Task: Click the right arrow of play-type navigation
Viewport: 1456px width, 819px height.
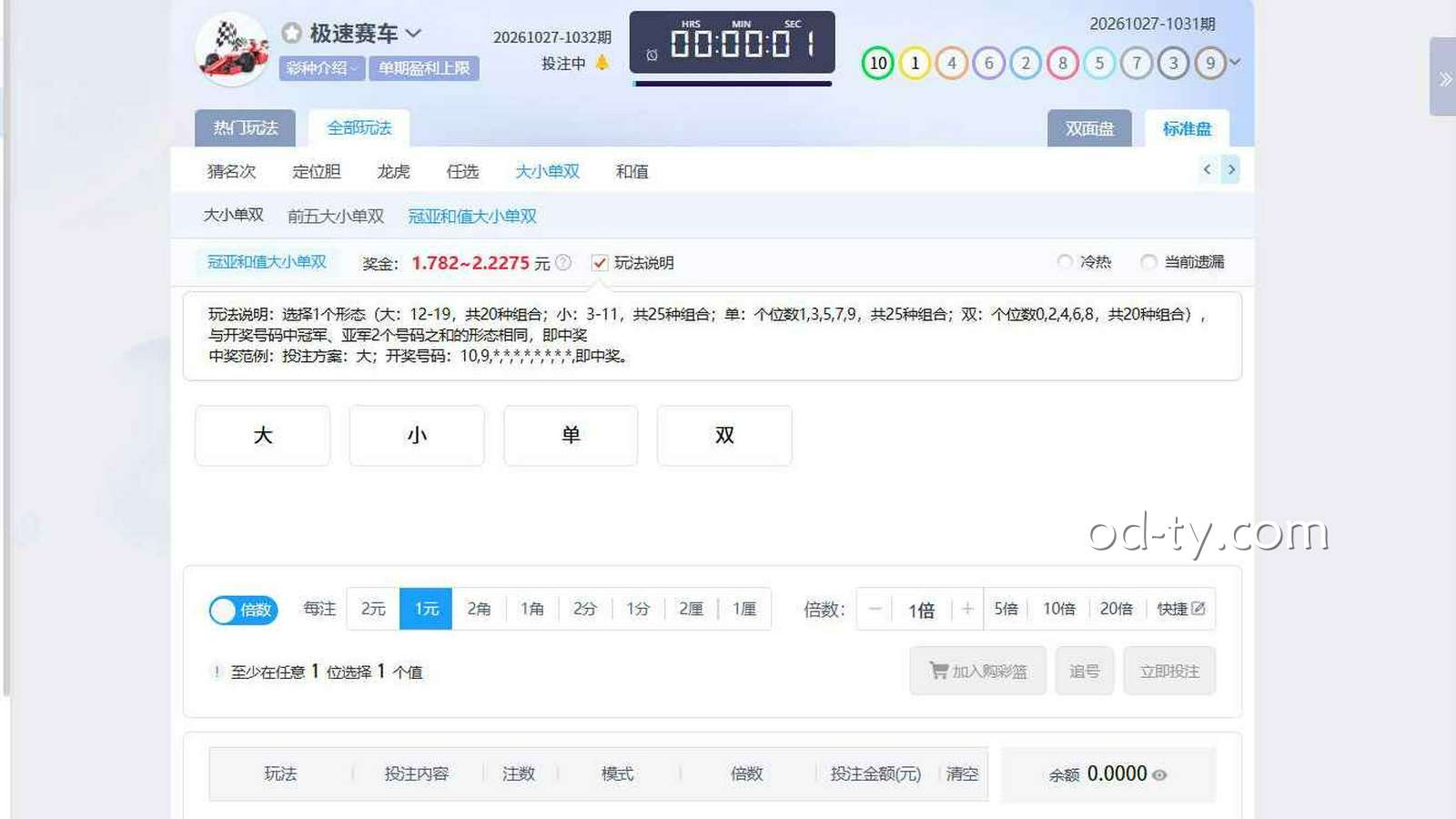Action: click(x=1231, y=169)
